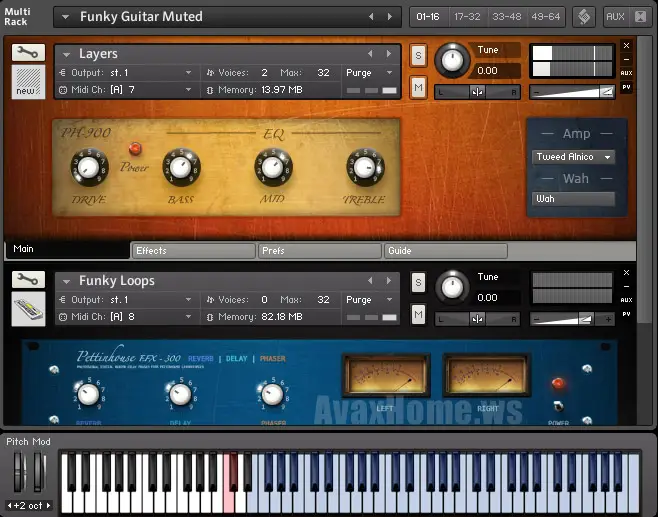
Task: Open Funky Loops Output st. 1 dropdown
Action: click(x=126, y=300)
